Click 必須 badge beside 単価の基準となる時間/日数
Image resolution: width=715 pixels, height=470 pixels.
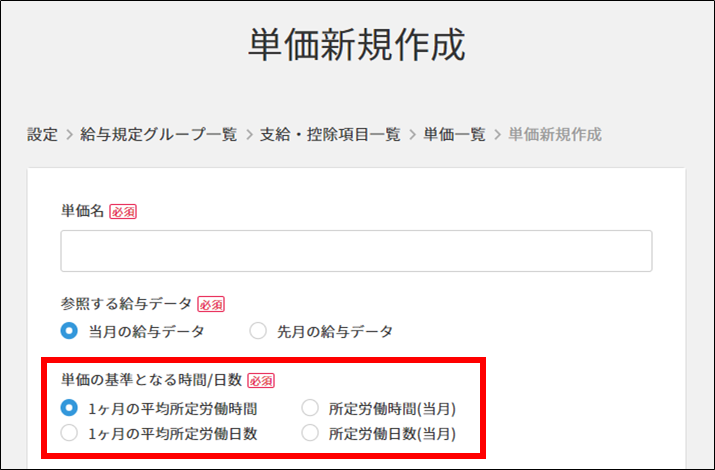coord(261,381)
